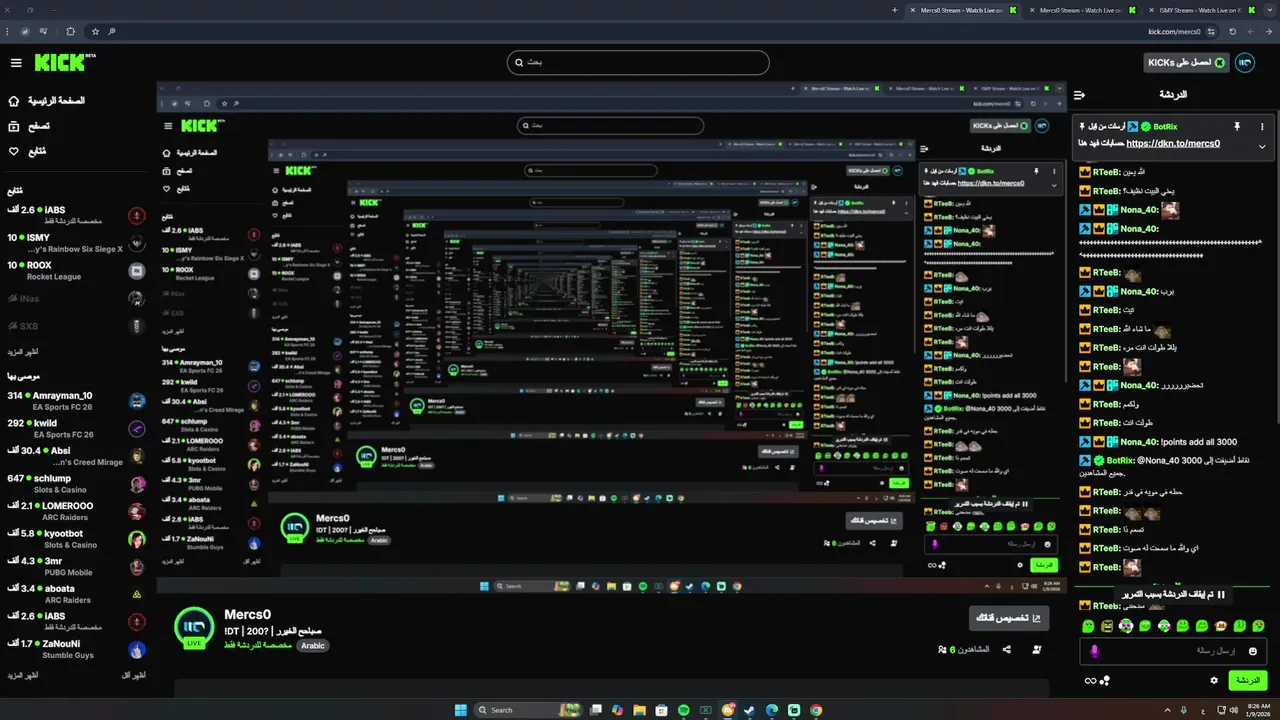Bookmark the page with the star icon
This screenshot has width=1280, height=720.
pos(97,32)
